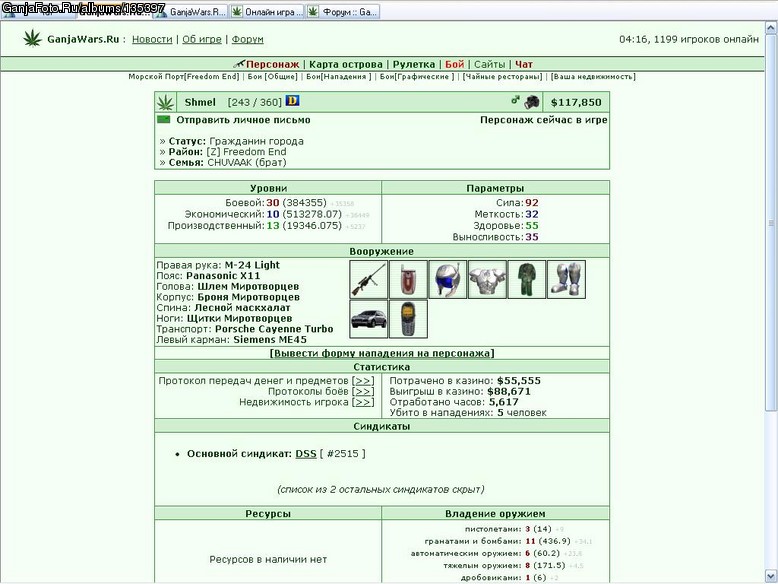
Task: Click the $117,850 money amount
Action: tap(576, 102)
